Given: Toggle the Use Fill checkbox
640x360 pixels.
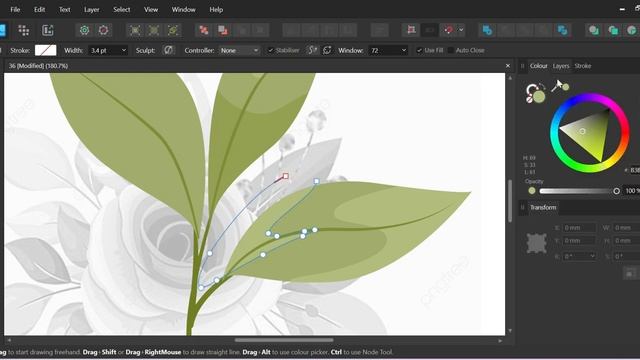Looking at the screenshot, I should (x=419, y=50).
